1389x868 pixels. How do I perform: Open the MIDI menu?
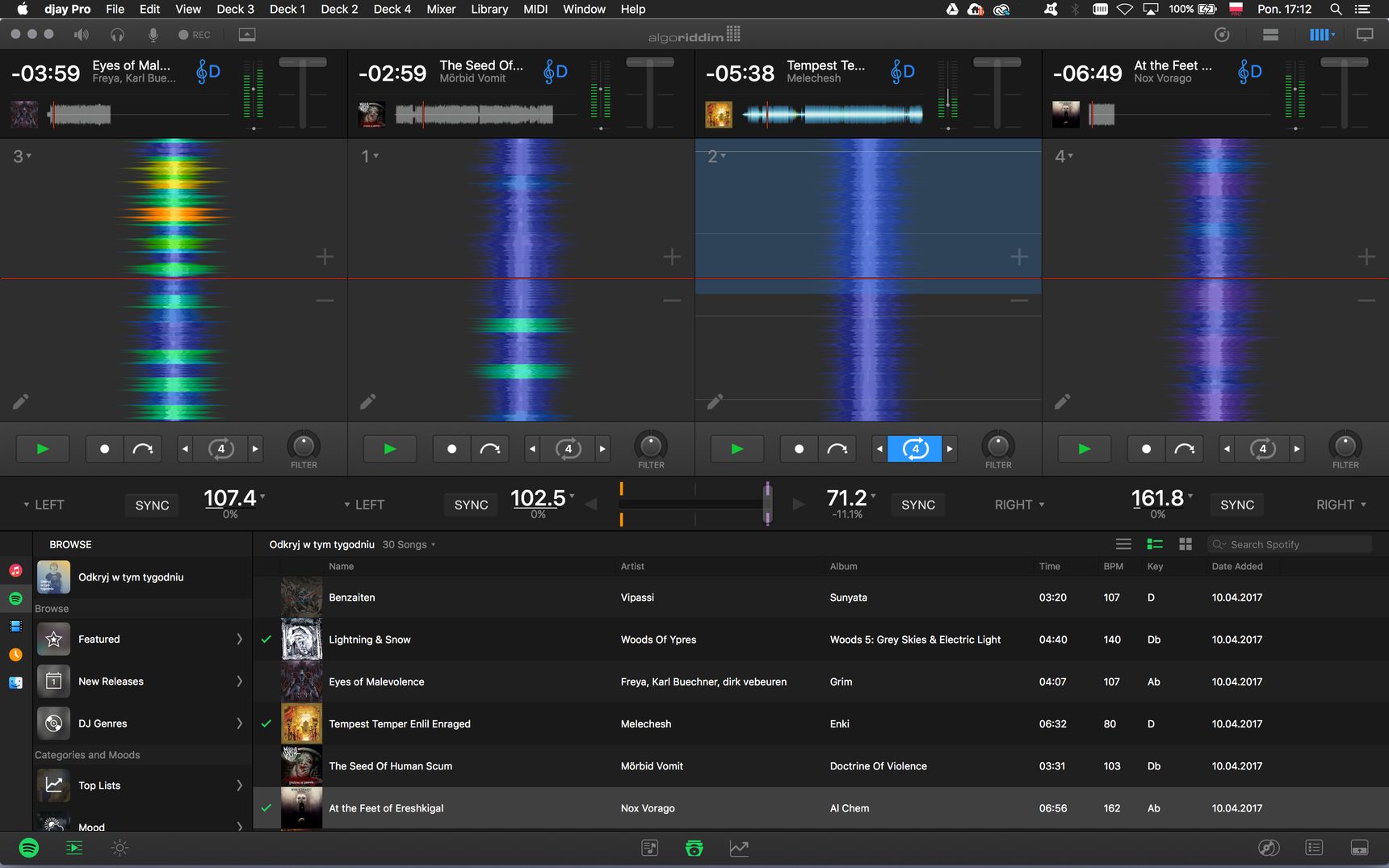pyautogui.click(x=535, y=9)
